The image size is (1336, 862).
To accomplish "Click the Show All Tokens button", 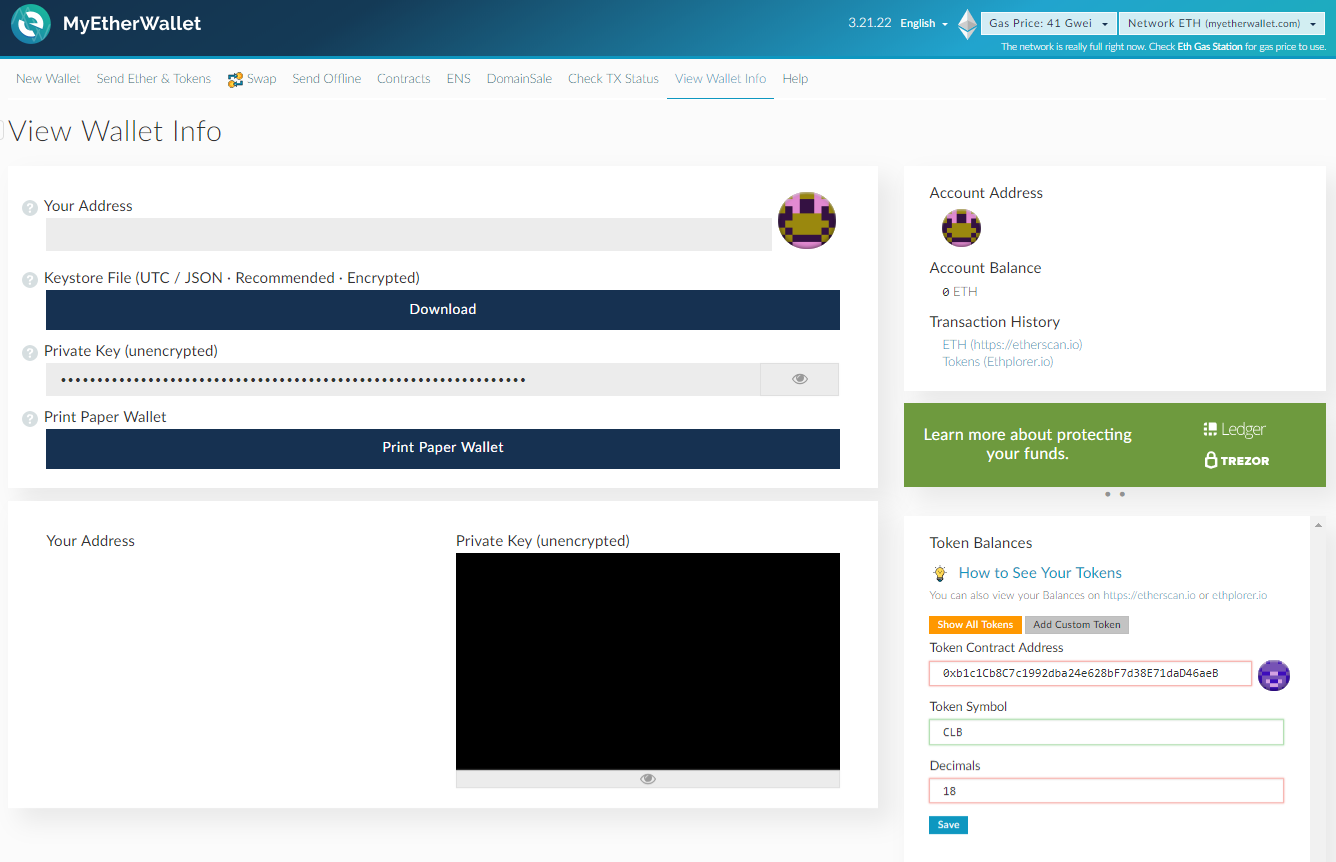I will [x=975, y=625].
